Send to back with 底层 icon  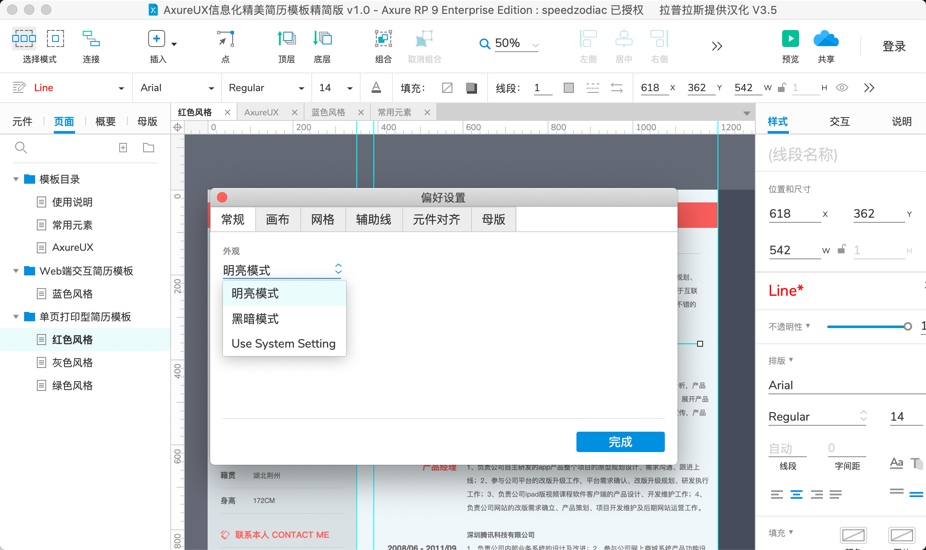(x=322, y=39)
